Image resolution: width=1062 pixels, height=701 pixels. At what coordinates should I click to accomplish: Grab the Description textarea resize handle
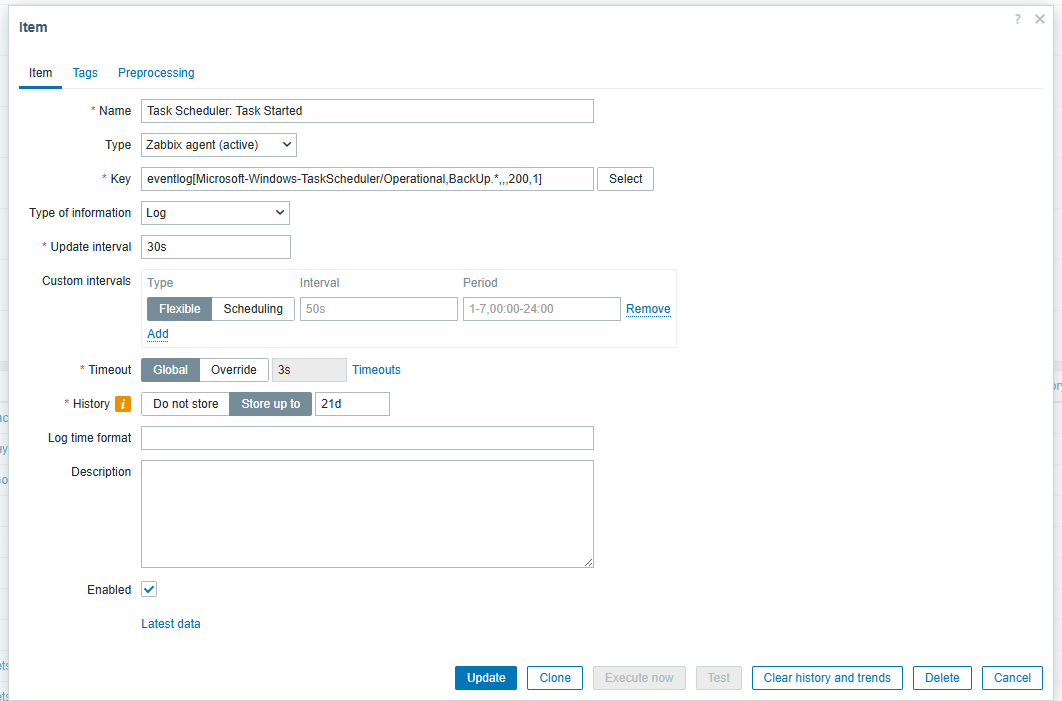588,562
